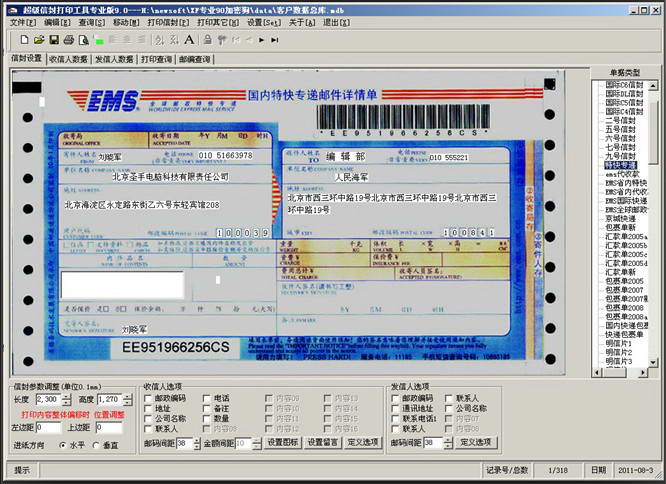Viewport: 666px width, 484px height.
Task: Click the 设置留言 button
Action: pyautogui.click(x=322, y=442)
